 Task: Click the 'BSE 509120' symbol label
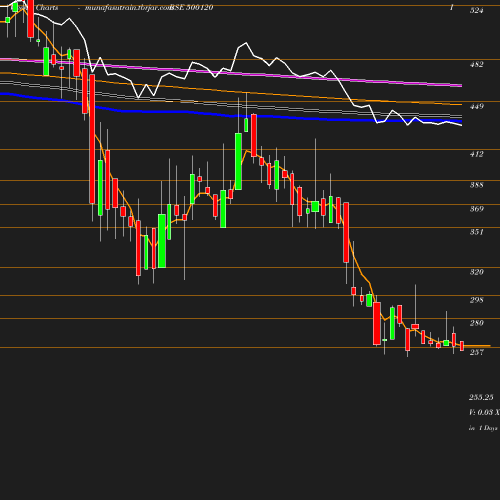[191, 8]
